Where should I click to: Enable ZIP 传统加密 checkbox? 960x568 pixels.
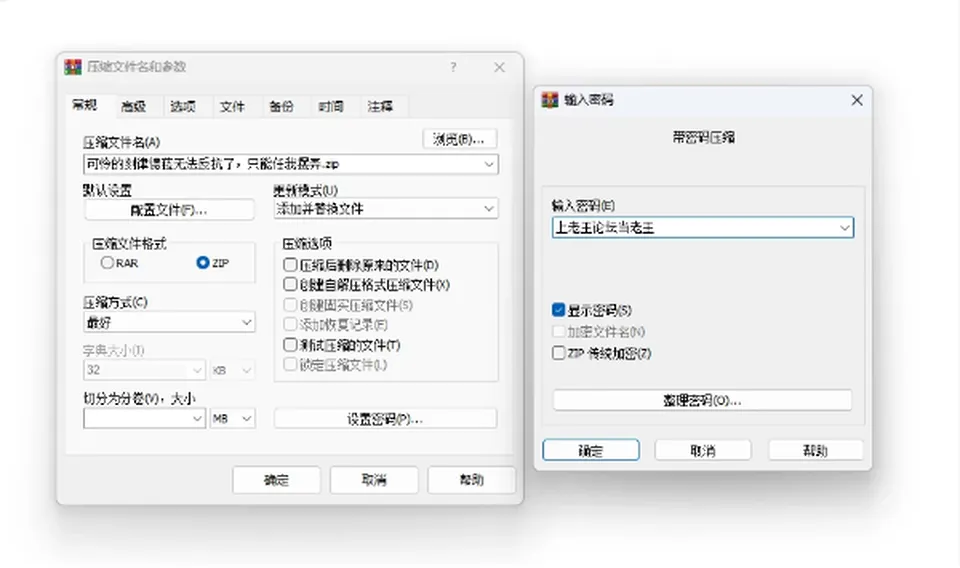point(558,353)
